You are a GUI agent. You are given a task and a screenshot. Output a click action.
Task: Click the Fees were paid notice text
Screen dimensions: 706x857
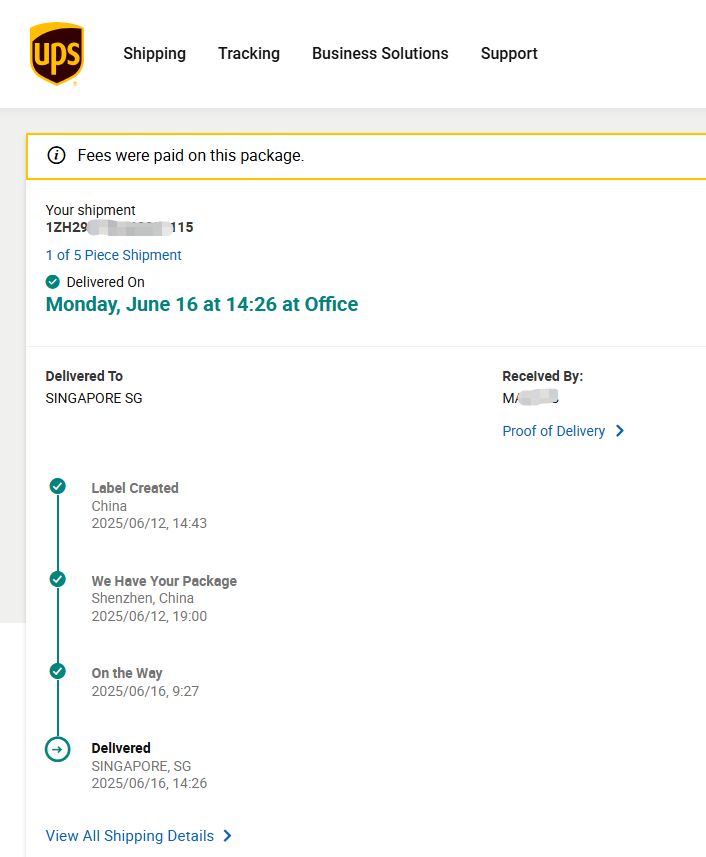pos(190,155)
